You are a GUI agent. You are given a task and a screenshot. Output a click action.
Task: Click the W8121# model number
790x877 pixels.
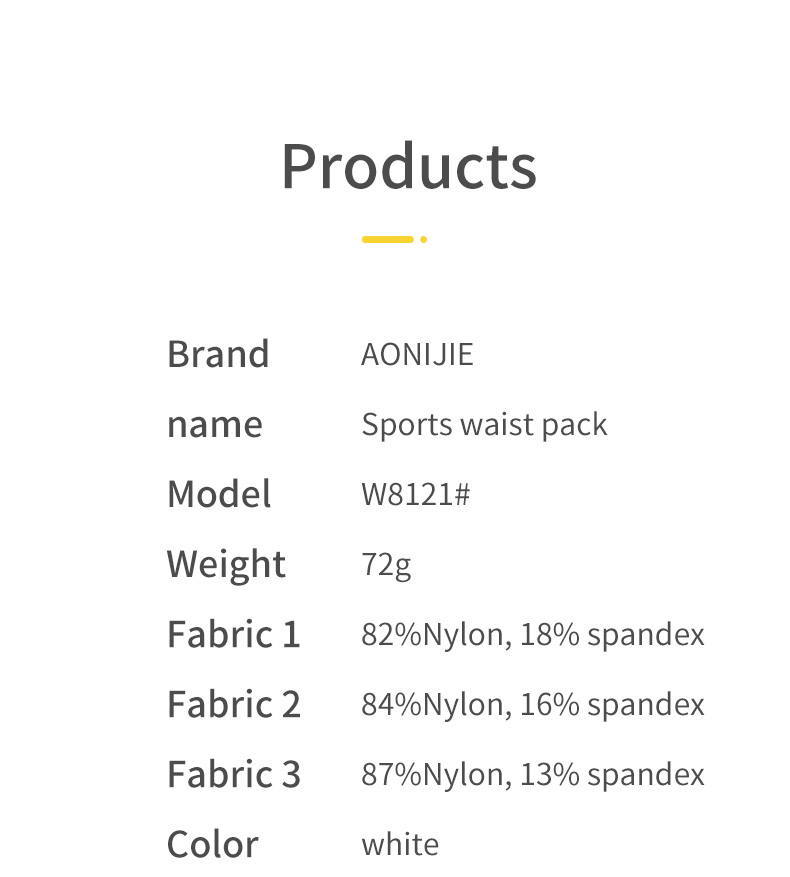pos(415,495)
